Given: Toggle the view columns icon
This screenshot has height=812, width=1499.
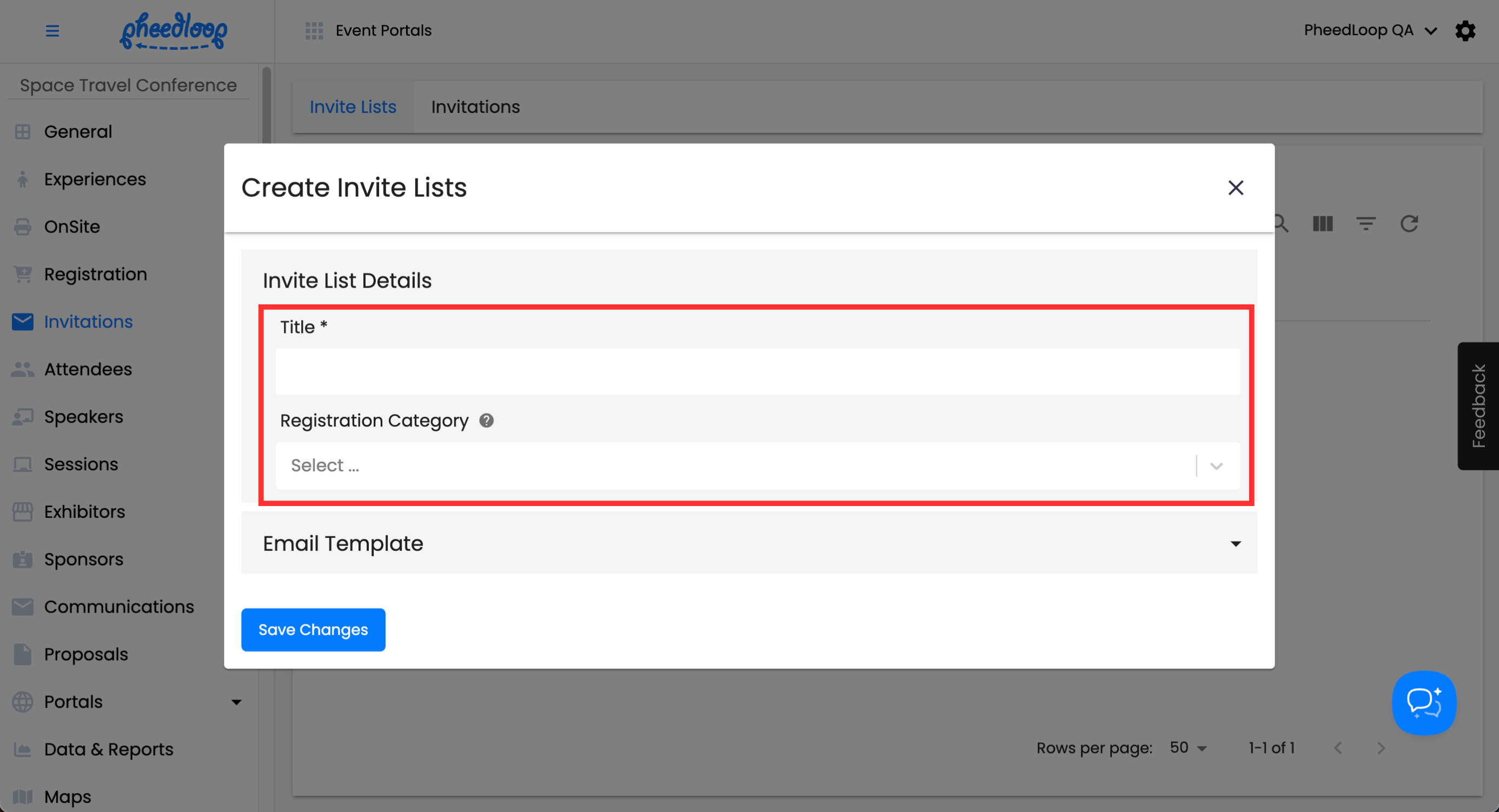Looking at the screenshot, I should click(x=1322, y=223).
